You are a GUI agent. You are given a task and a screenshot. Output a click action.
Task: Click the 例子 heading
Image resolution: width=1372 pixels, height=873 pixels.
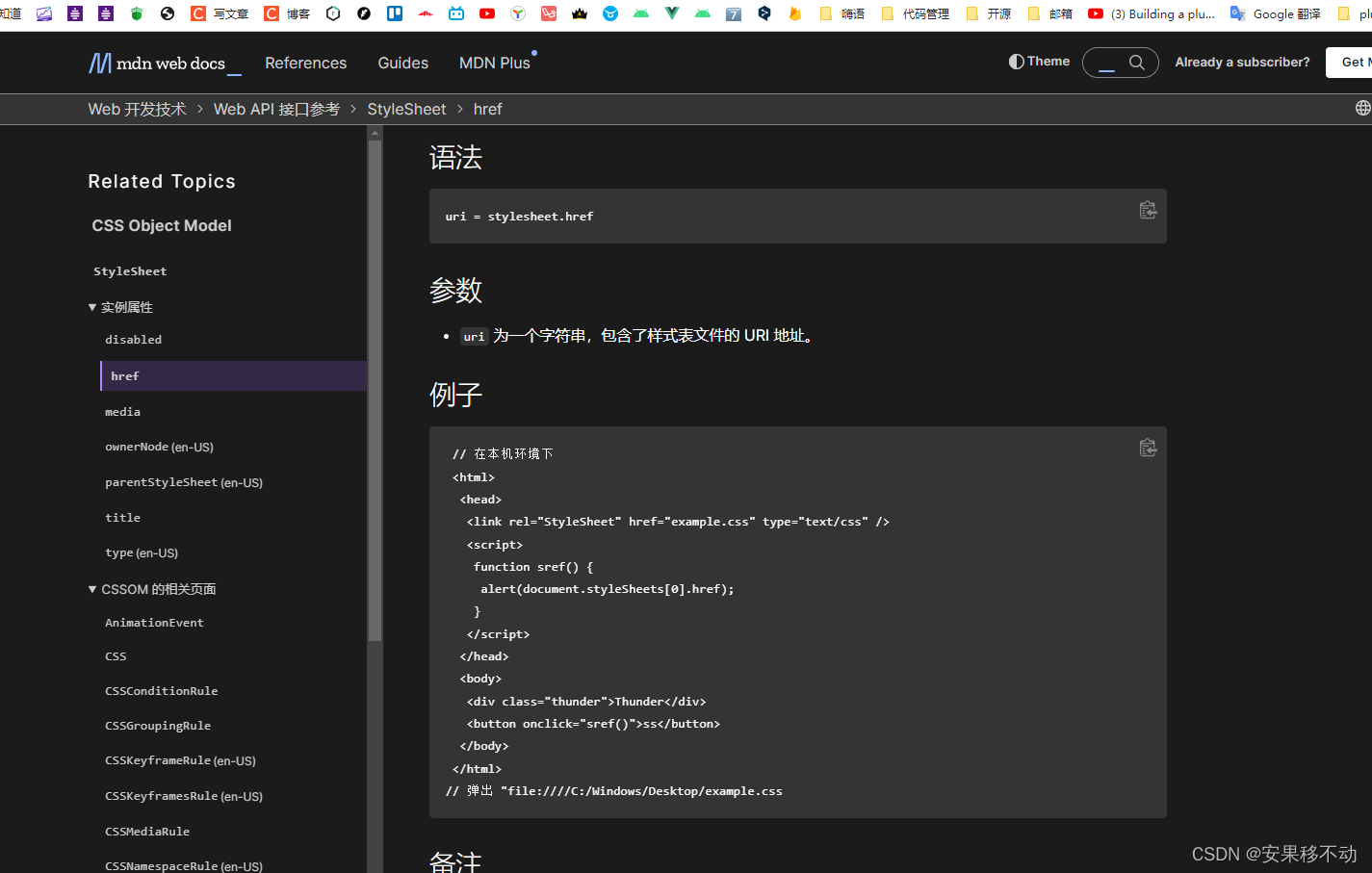[455, 395]
